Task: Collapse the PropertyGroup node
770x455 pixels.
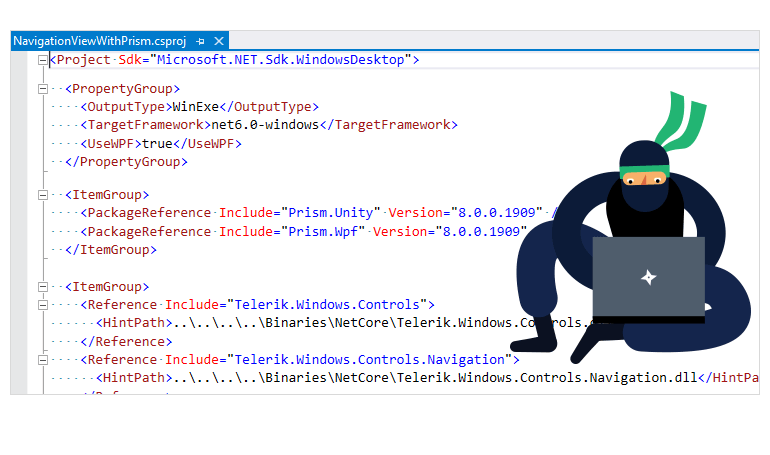Action: [43, 89]
